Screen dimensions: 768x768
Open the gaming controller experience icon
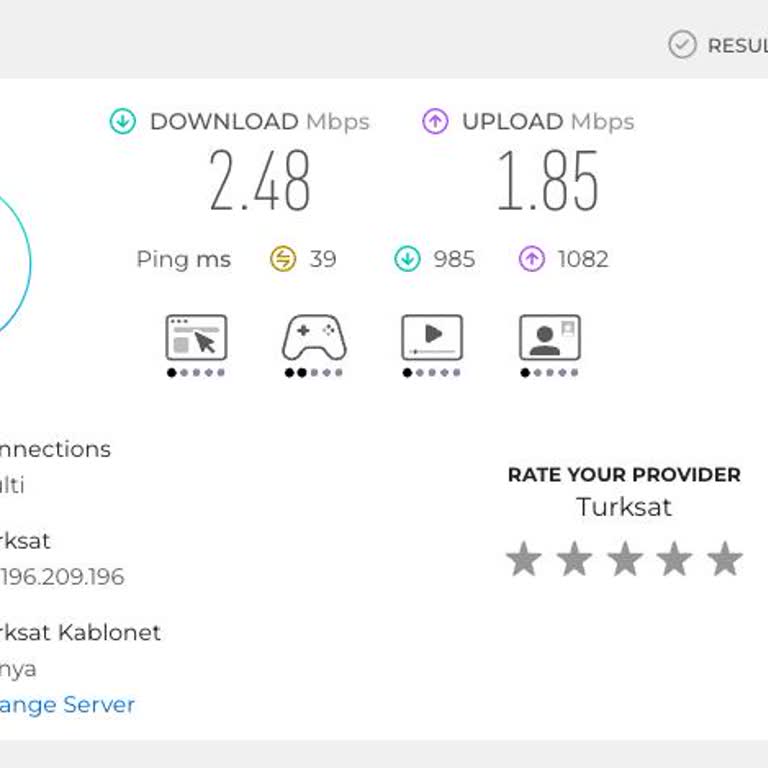pos(314,338)
